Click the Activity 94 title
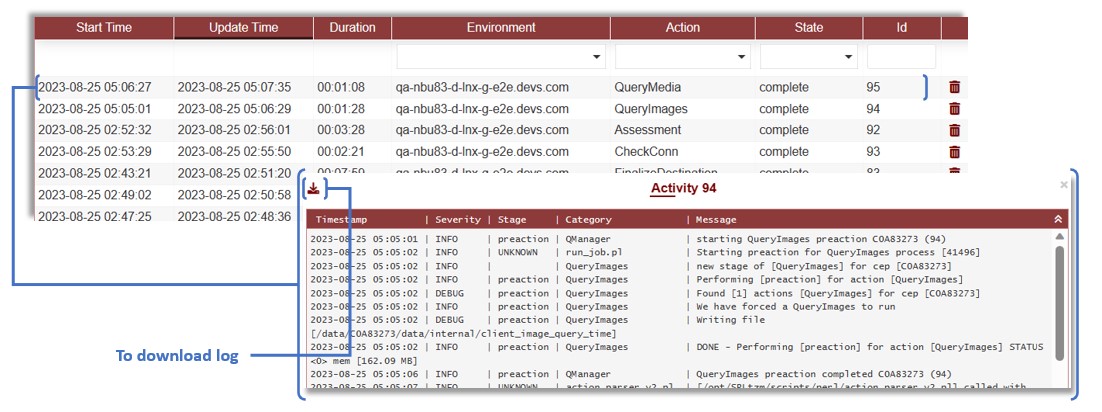 click(683, 188)
